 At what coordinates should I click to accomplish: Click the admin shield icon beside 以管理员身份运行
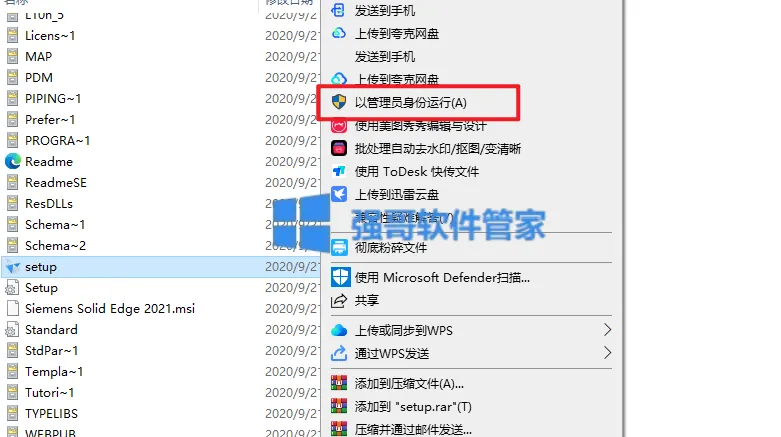pyautogui.click(x=339, y=102)
